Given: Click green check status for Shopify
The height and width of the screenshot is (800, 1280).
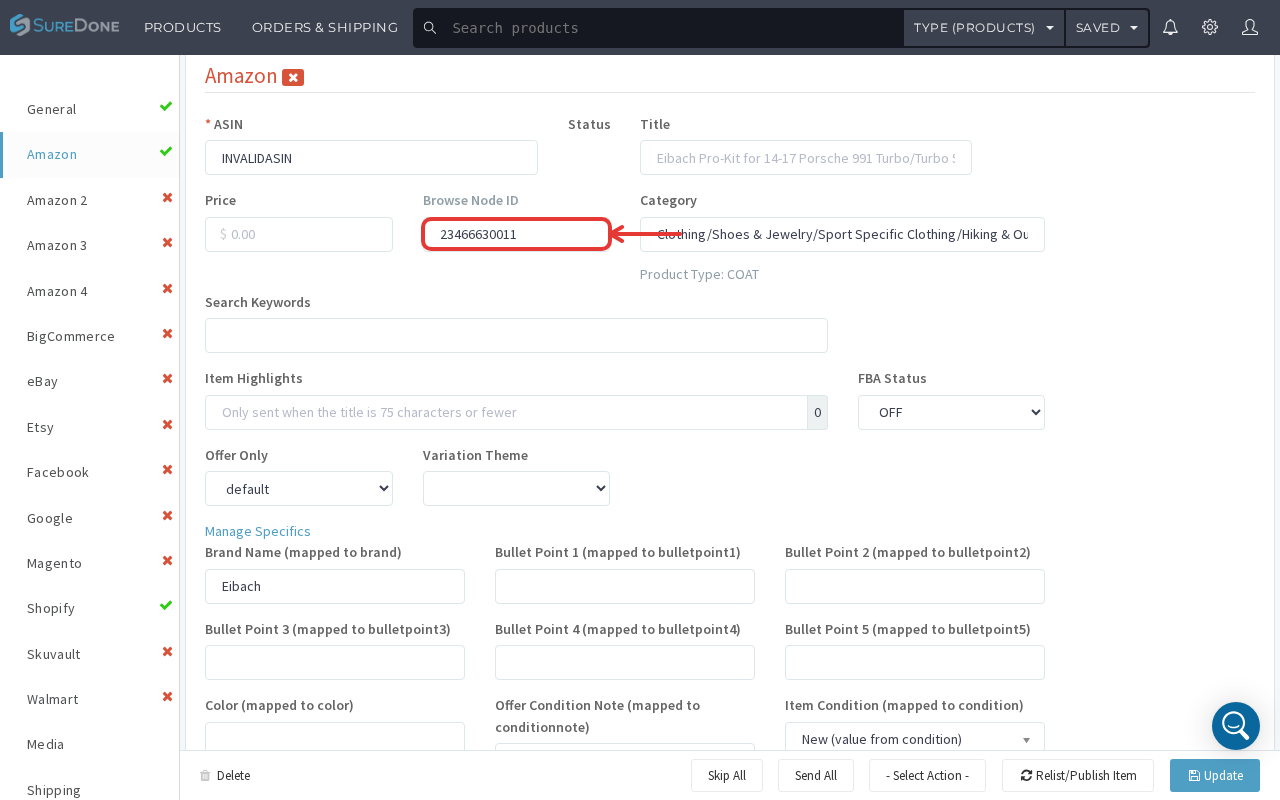Looking at the screenshot, I should [x=166, y=606].
